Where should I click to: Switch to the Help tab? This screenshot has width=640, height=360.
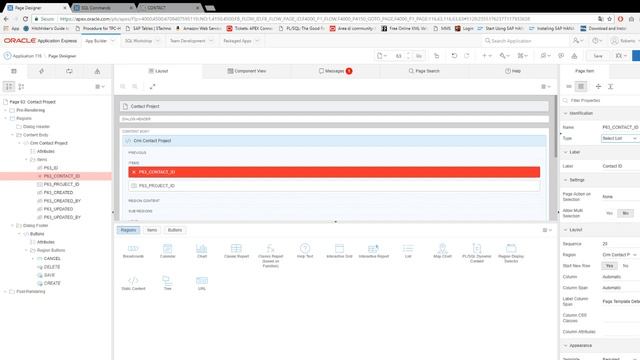tap(513, 71)
